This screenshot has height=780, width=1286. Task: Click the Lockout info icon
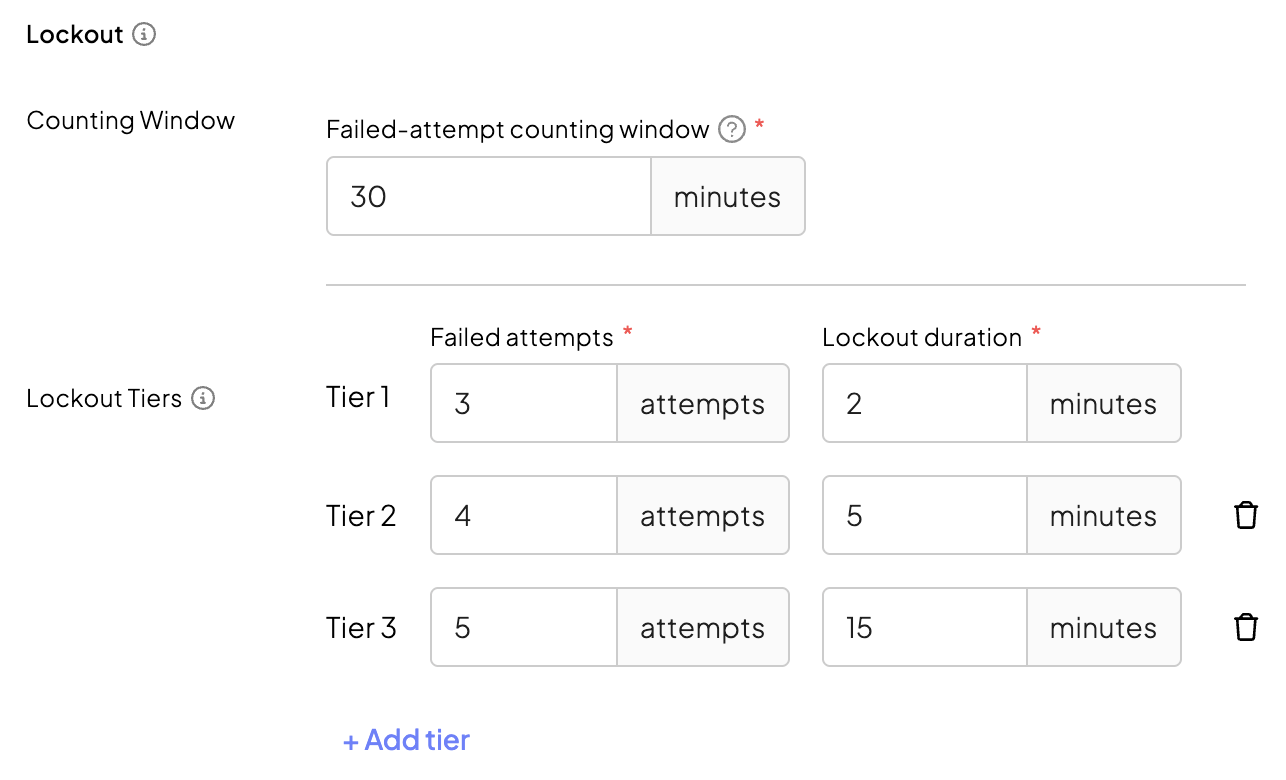click(x=145, y=35)
